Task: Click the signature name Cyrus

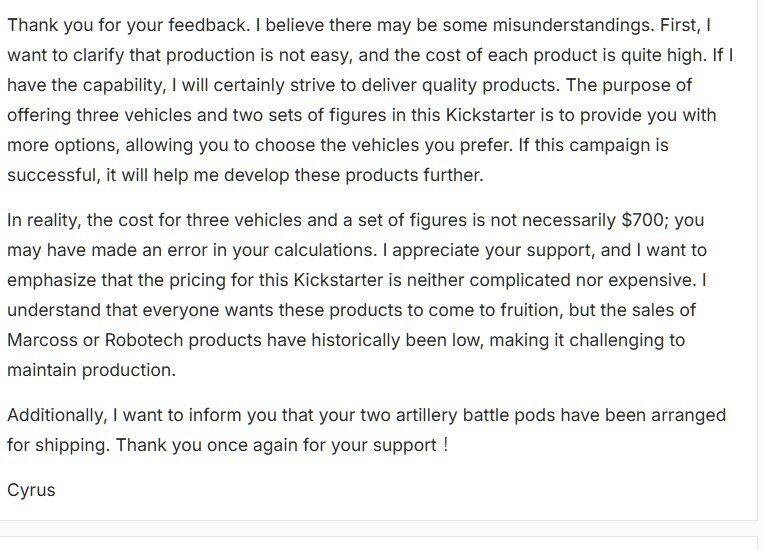Action: pyautogui.click(x=31, y=490)
